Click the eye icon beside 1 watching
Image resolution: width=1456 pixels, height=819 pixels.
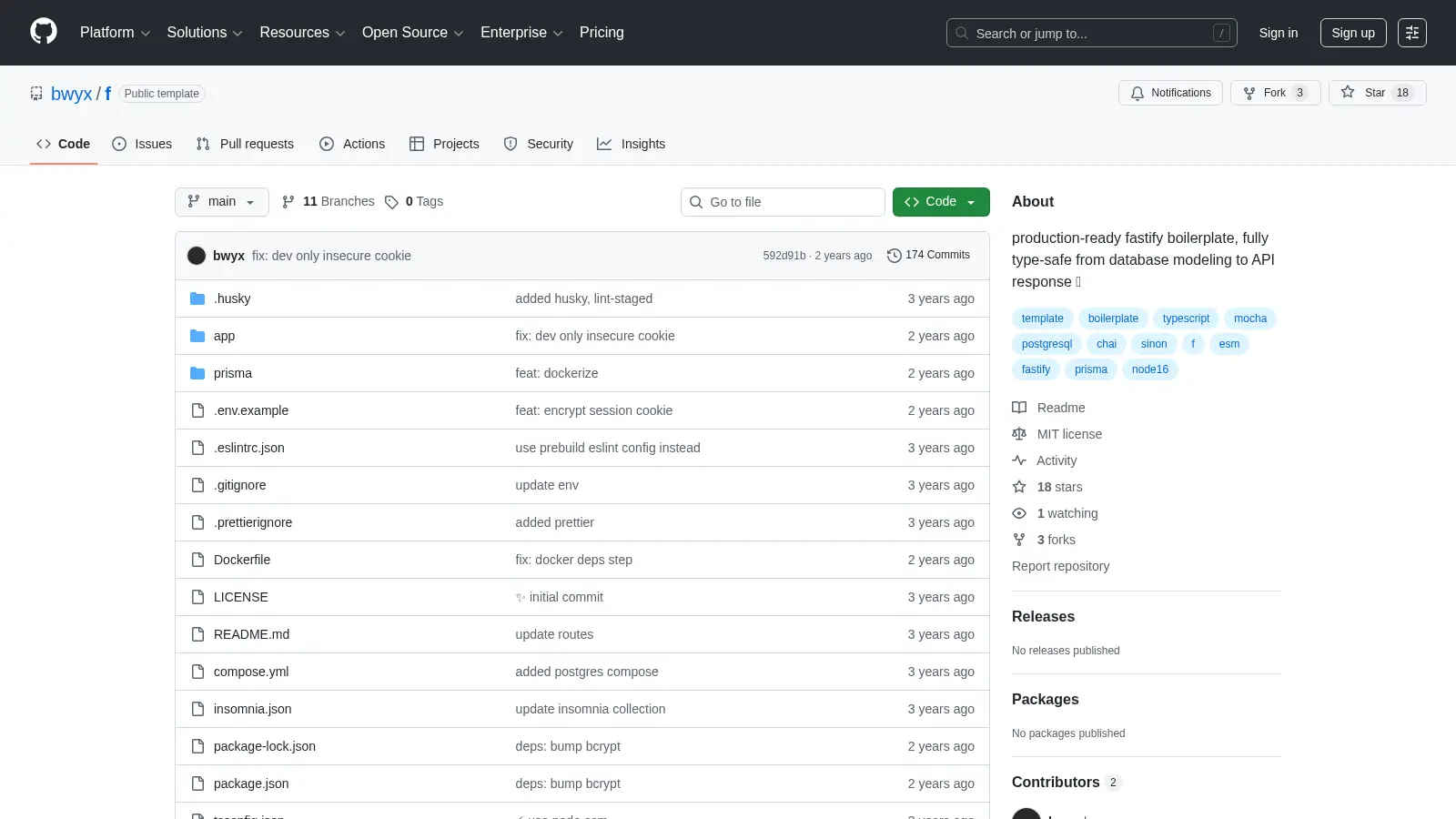[1019, 513]
